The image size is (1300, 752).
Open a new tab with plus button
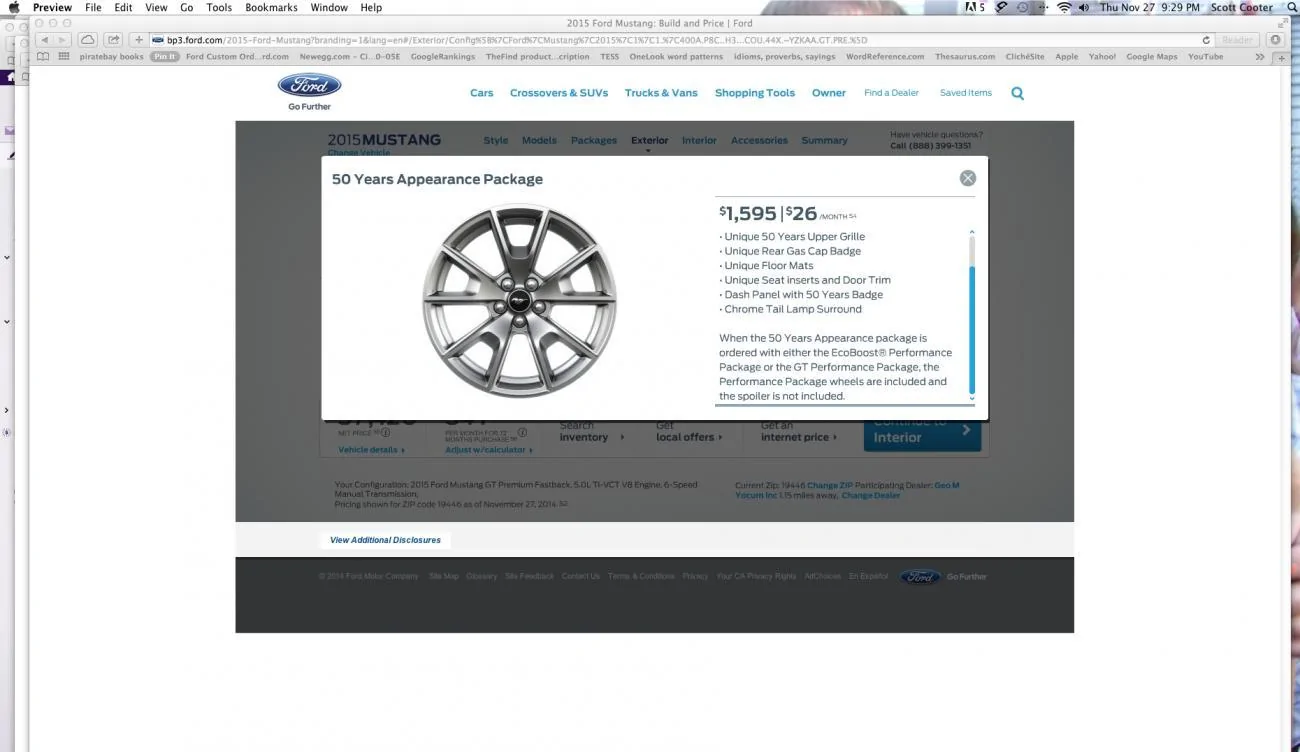[x=1282, y=57]
